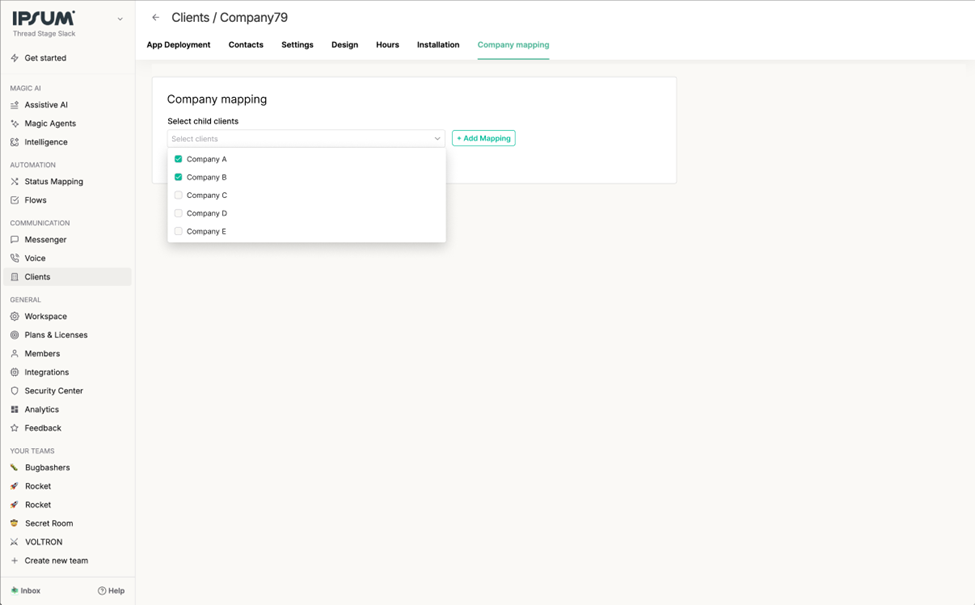The image size is (975, 605).
Task: Click the Bugbashers team icon
Action: tap(14, 468)
